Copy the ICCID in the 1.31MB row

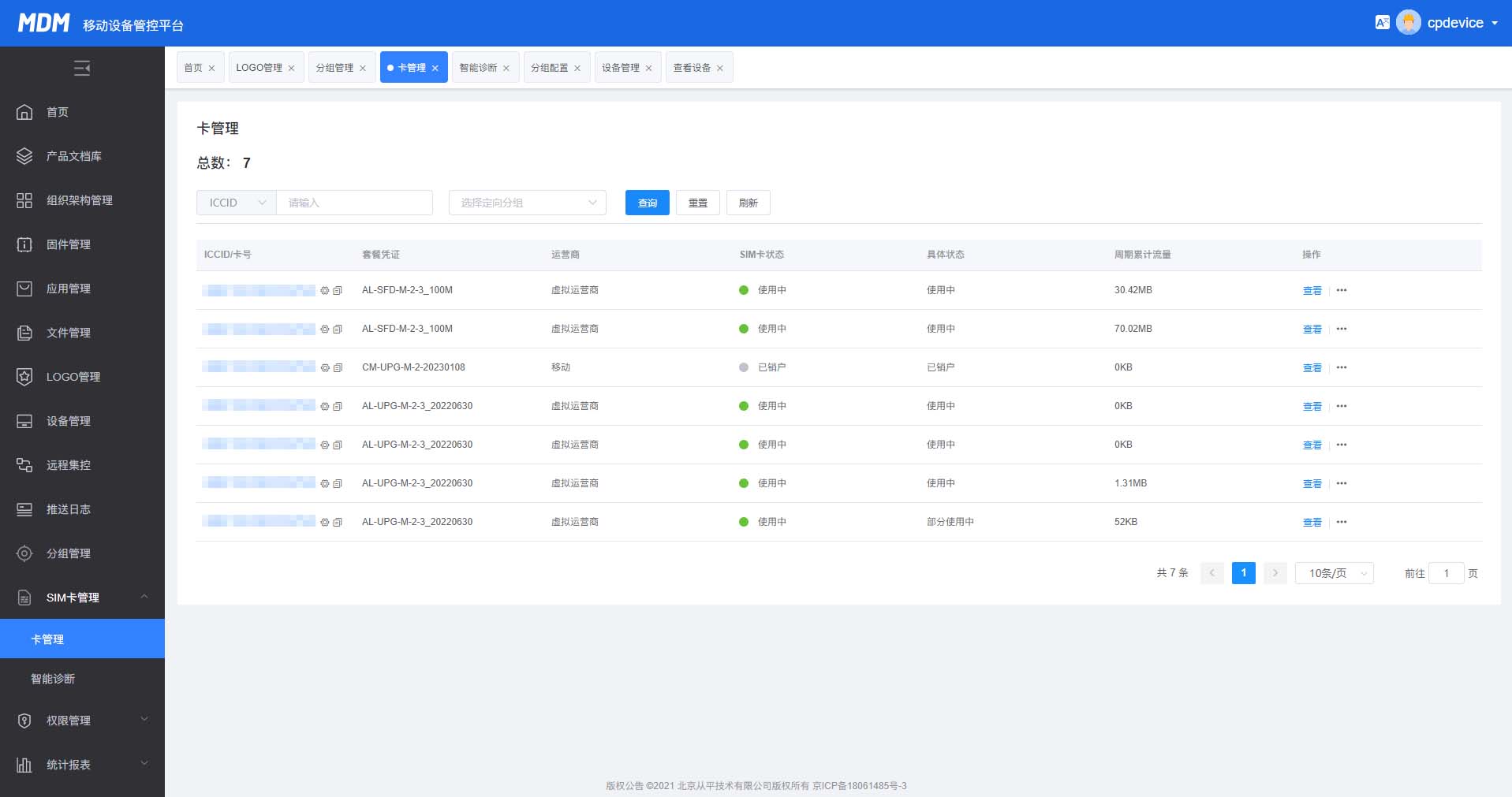pos(338,484)
